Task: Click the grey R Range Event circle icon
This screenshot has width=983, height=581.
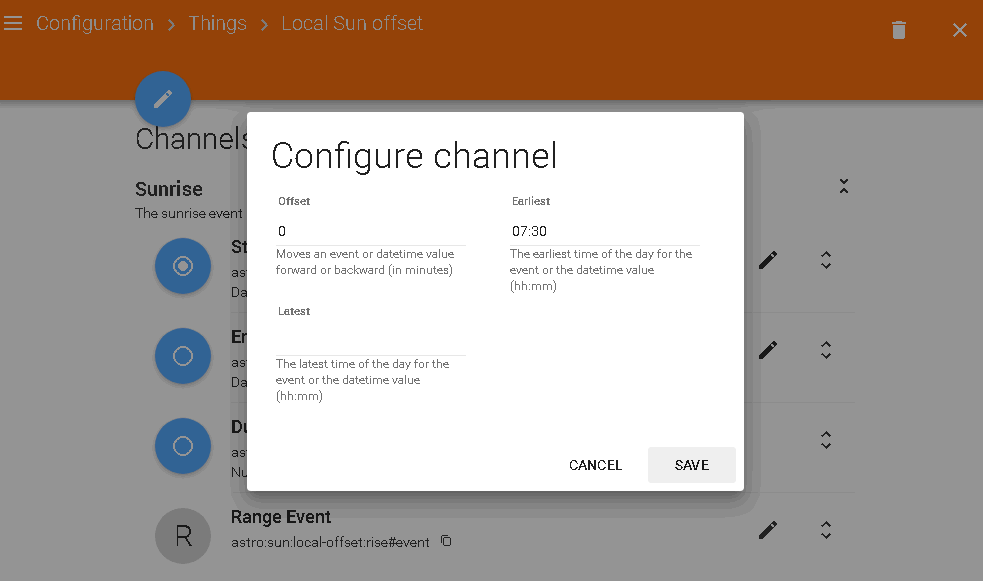Action: (183, 536)
